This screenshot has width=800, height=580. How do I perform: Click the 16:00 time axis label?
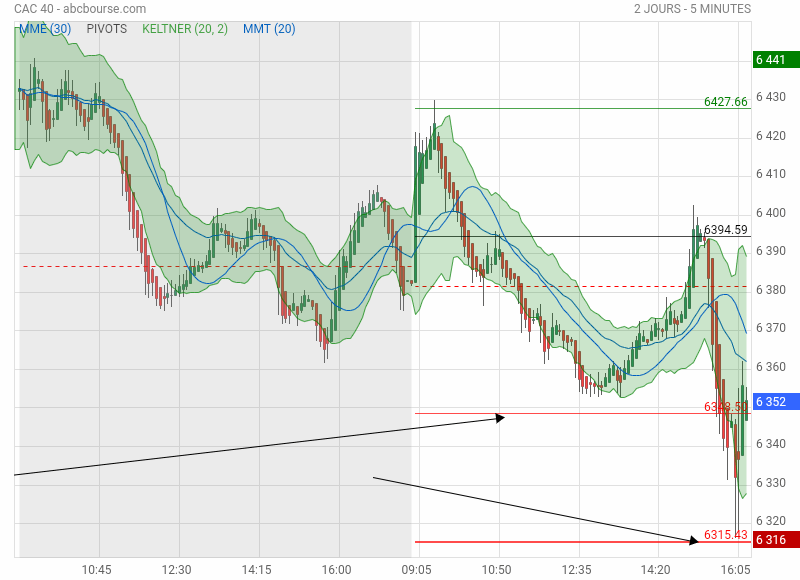point(337,569)
